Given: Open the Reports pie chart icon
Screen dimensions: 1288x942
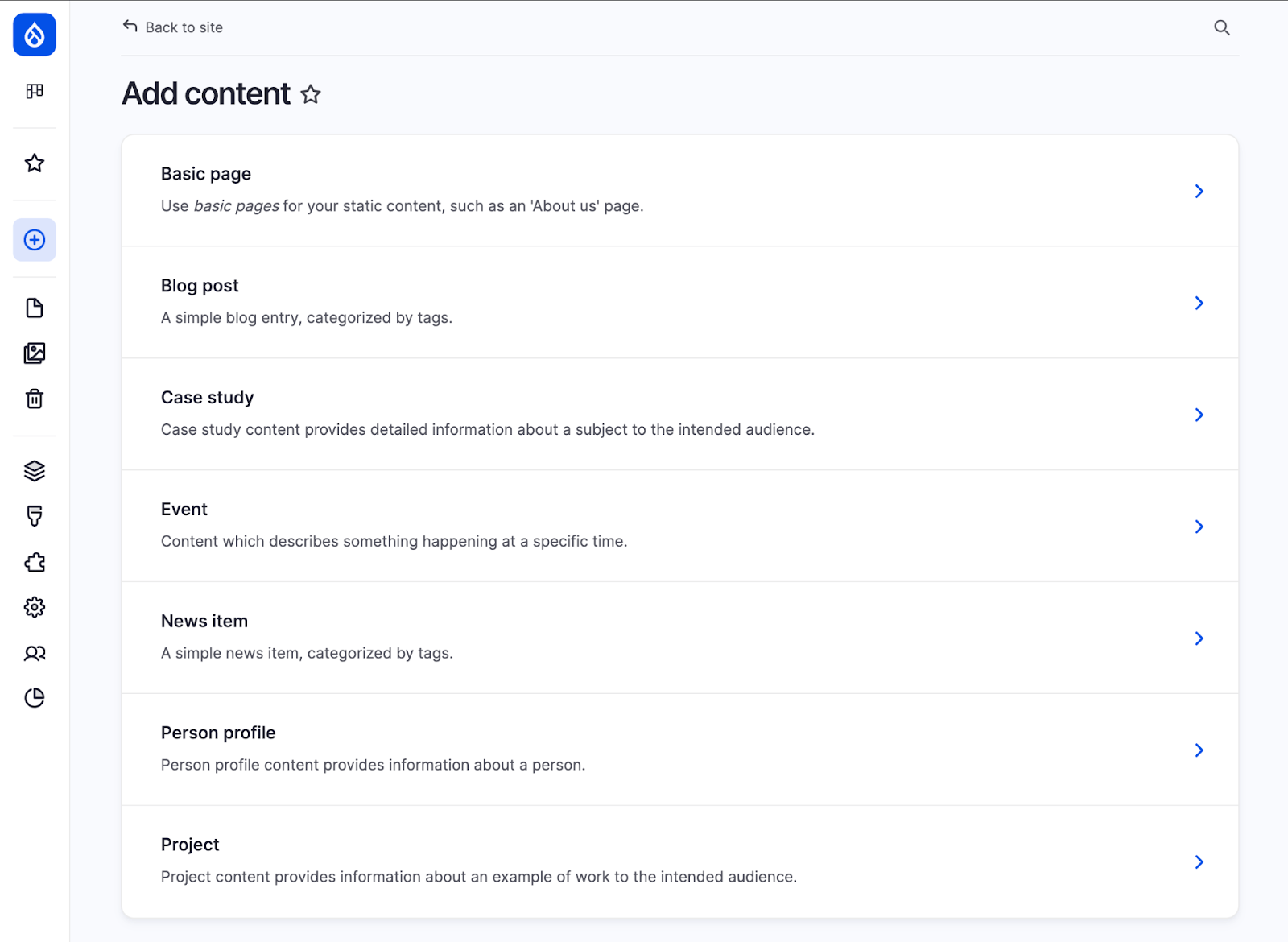Looking at the screenshot, I should (35, 698).
